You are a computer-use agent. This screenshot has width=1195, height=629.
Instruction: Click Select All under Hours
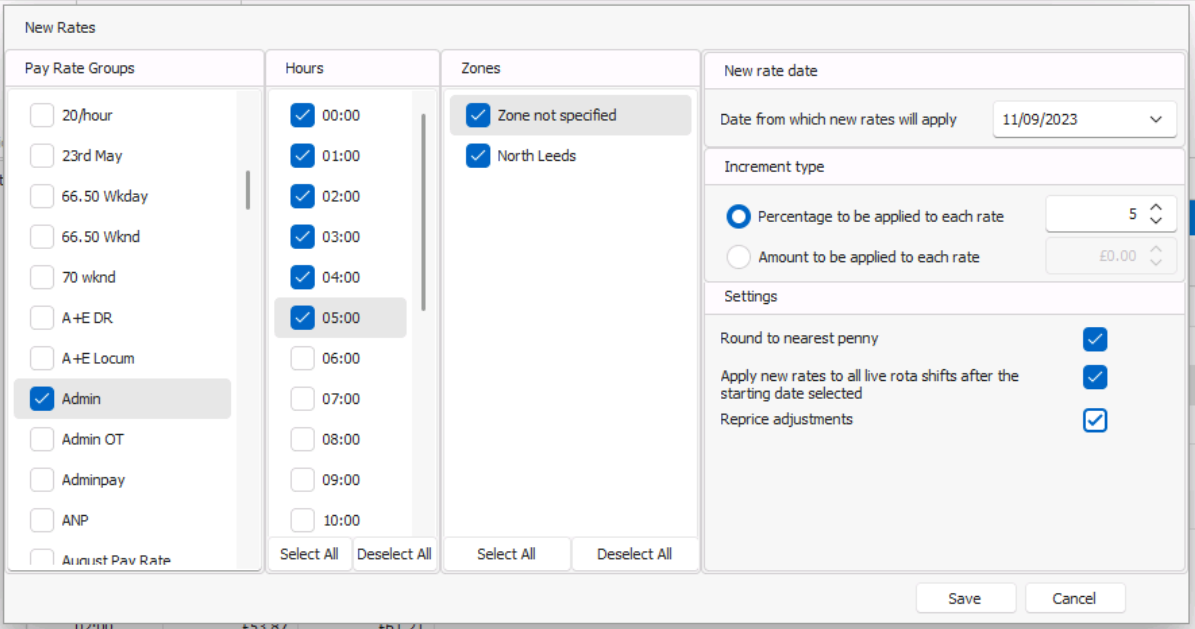coord(309,554)
